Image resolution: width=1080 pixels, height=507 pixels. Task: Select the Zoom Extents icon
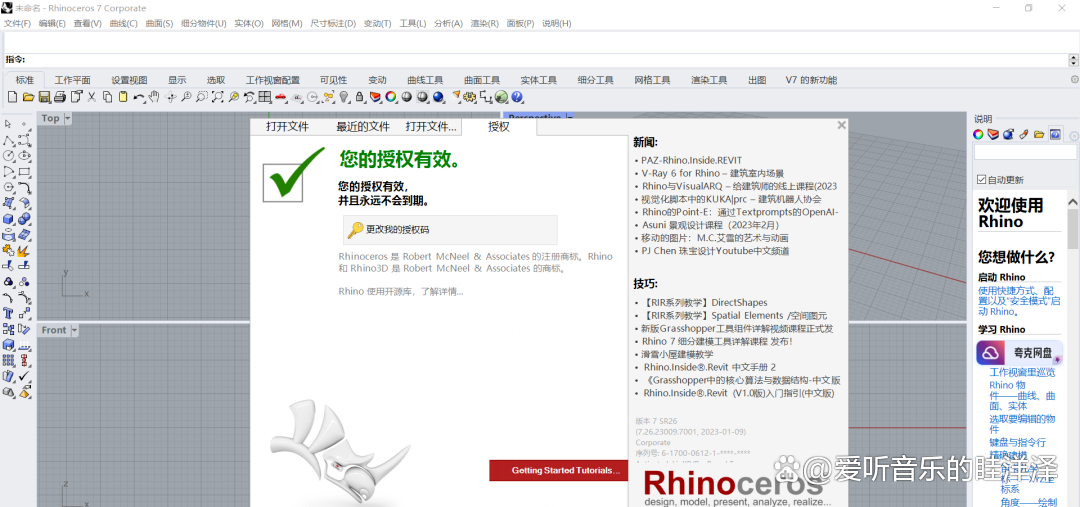[x=217, y=97]
